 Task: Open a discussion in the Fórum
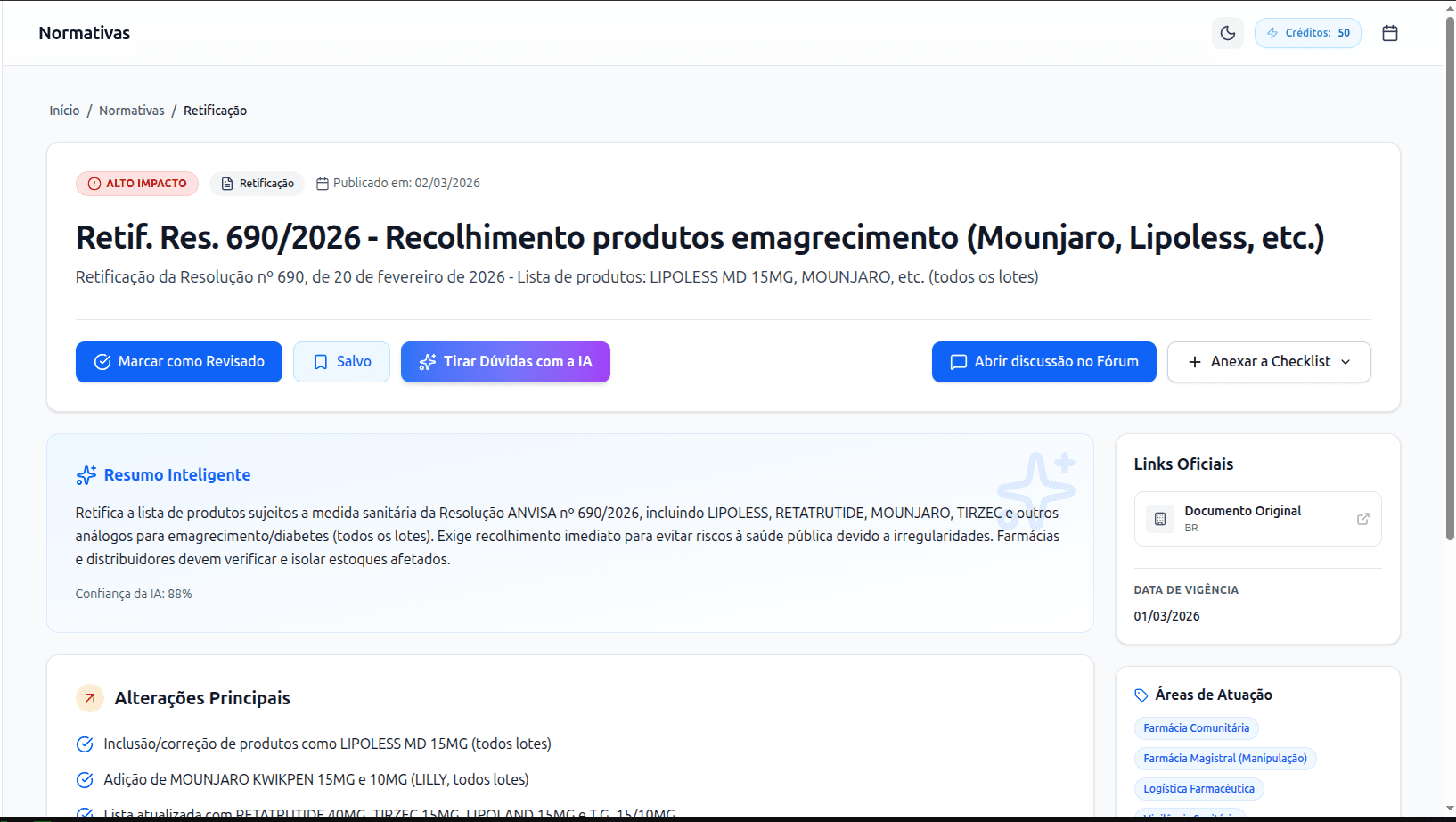point(1043,362)
